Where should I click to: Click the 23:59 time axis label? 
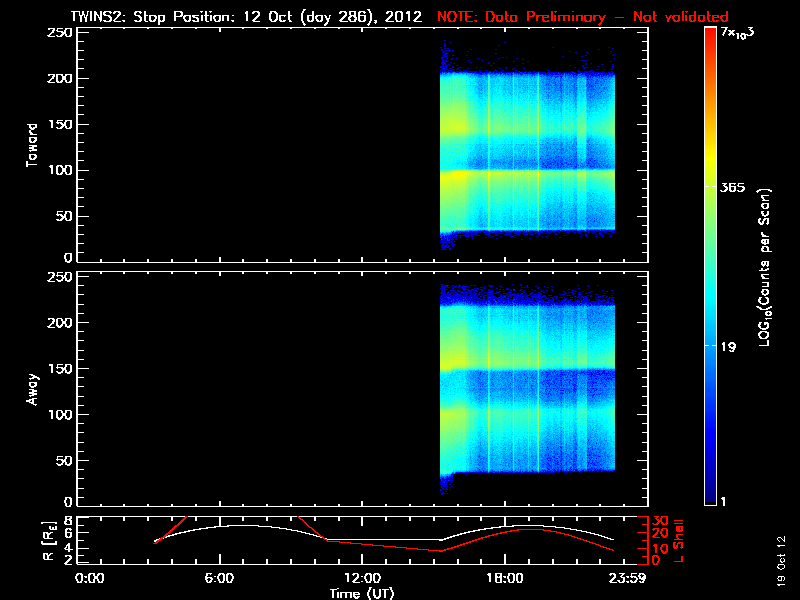[x=628, y=578]
